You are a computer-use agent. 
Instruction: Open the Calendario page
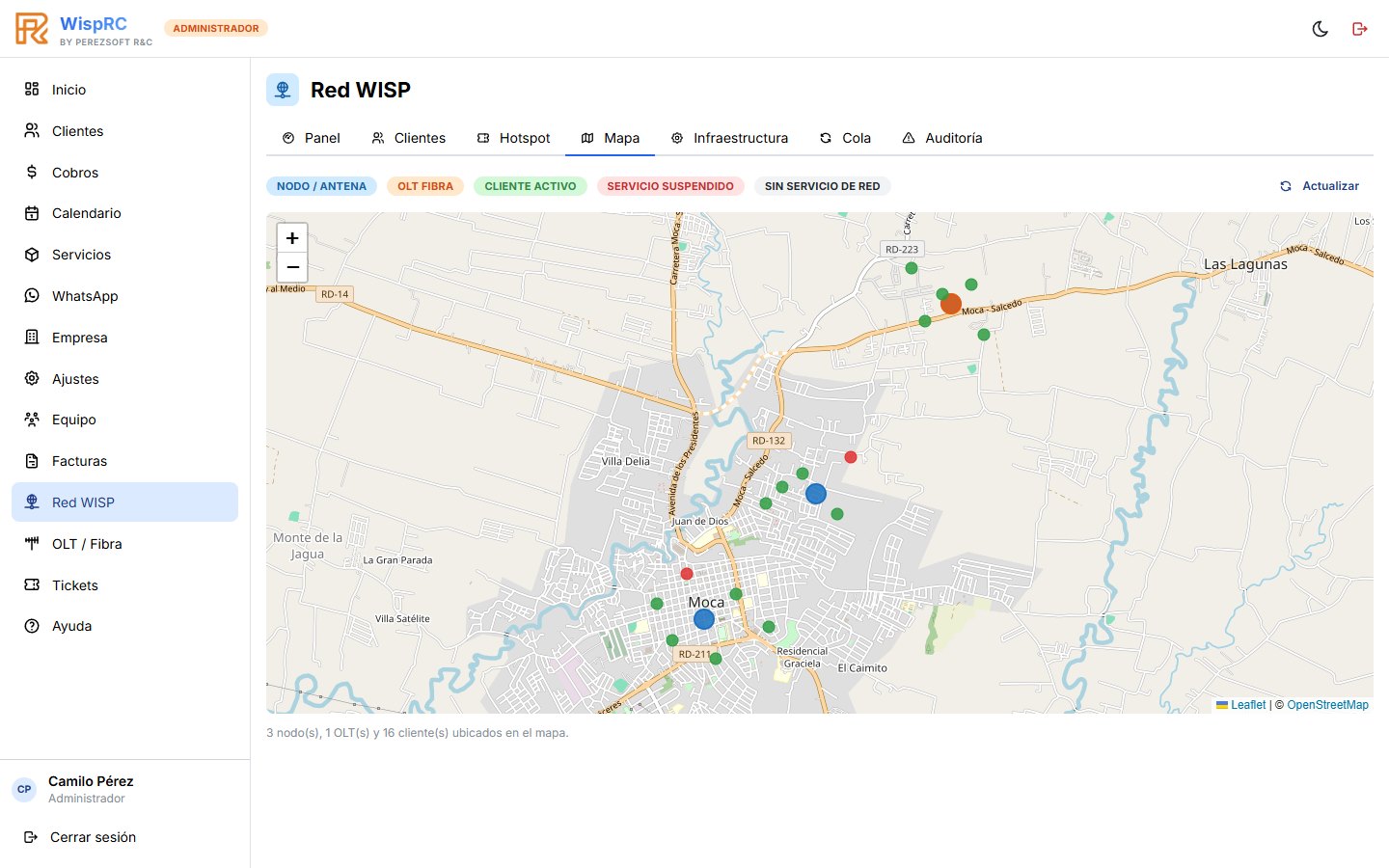(124, 213)
